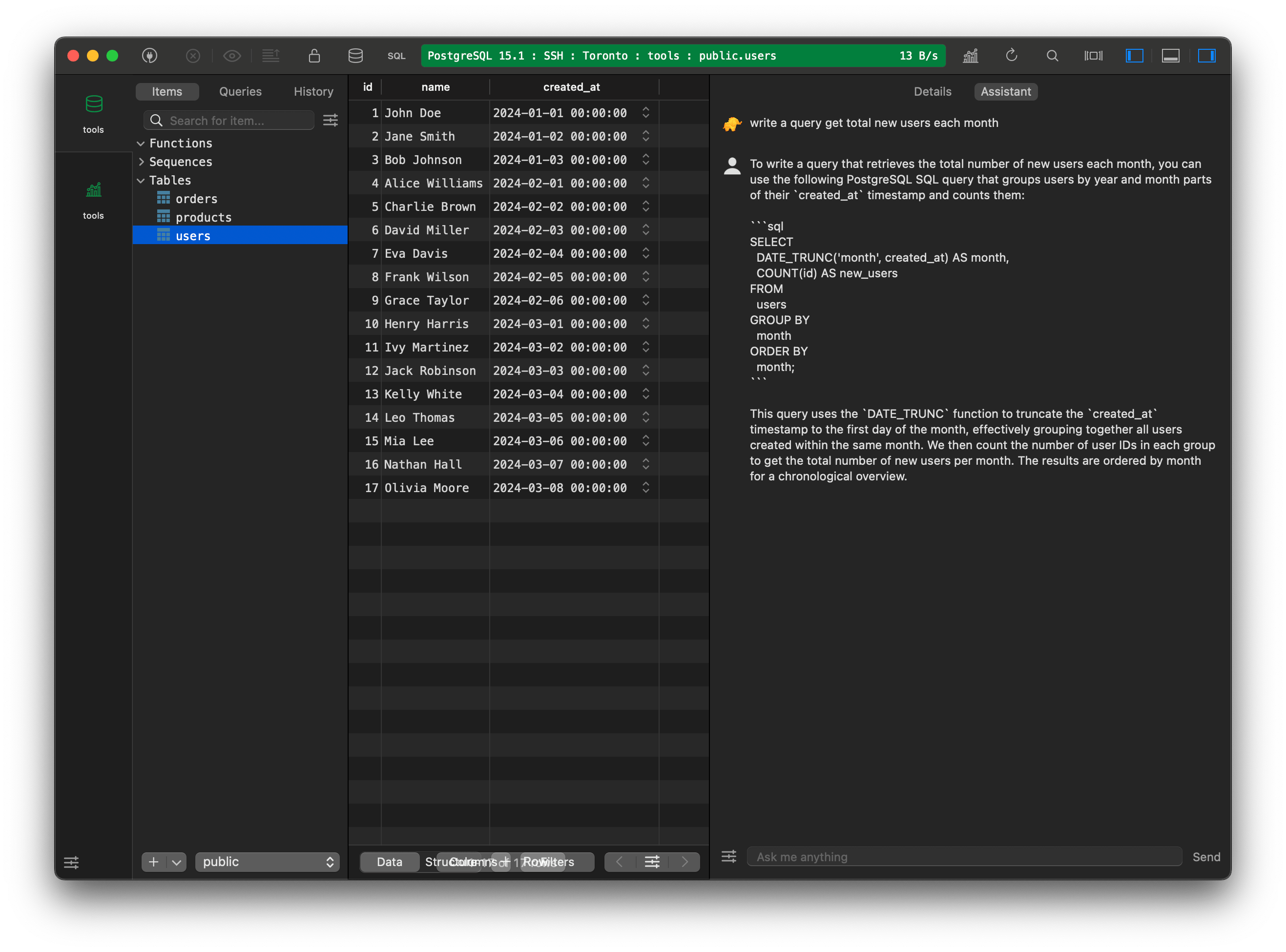This screenshot has width=1286, height=952.
Task: Open date stepper for Kelly White row
Action: pos(645,394)
